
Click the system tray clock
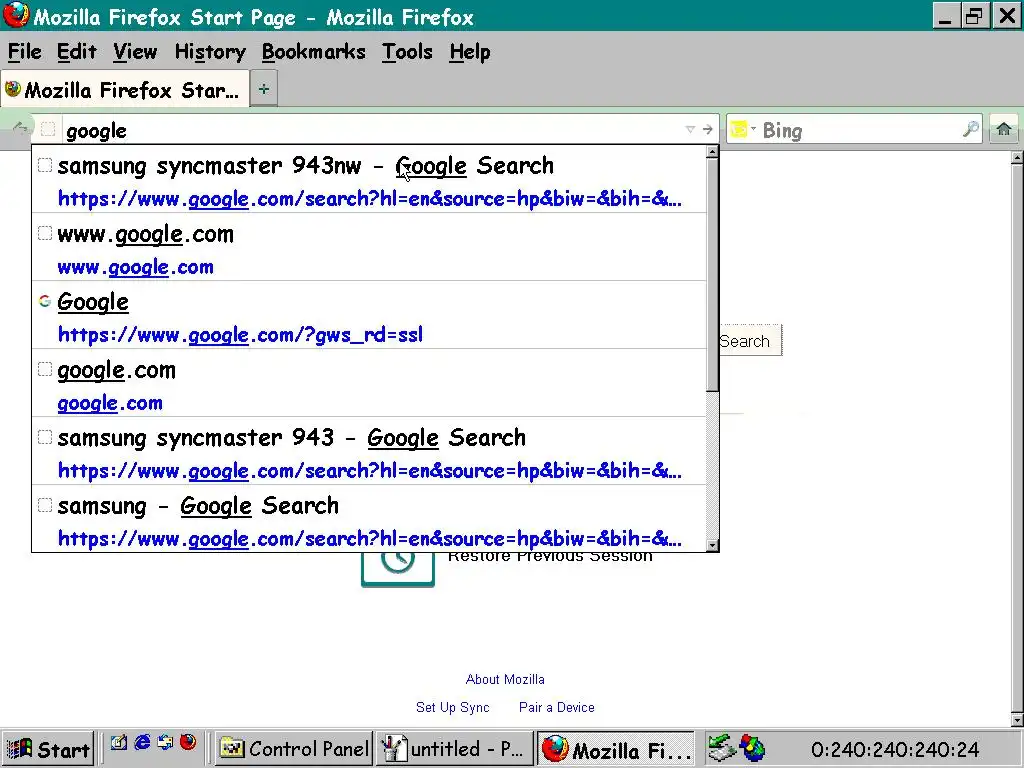click(x=895, y=750)
